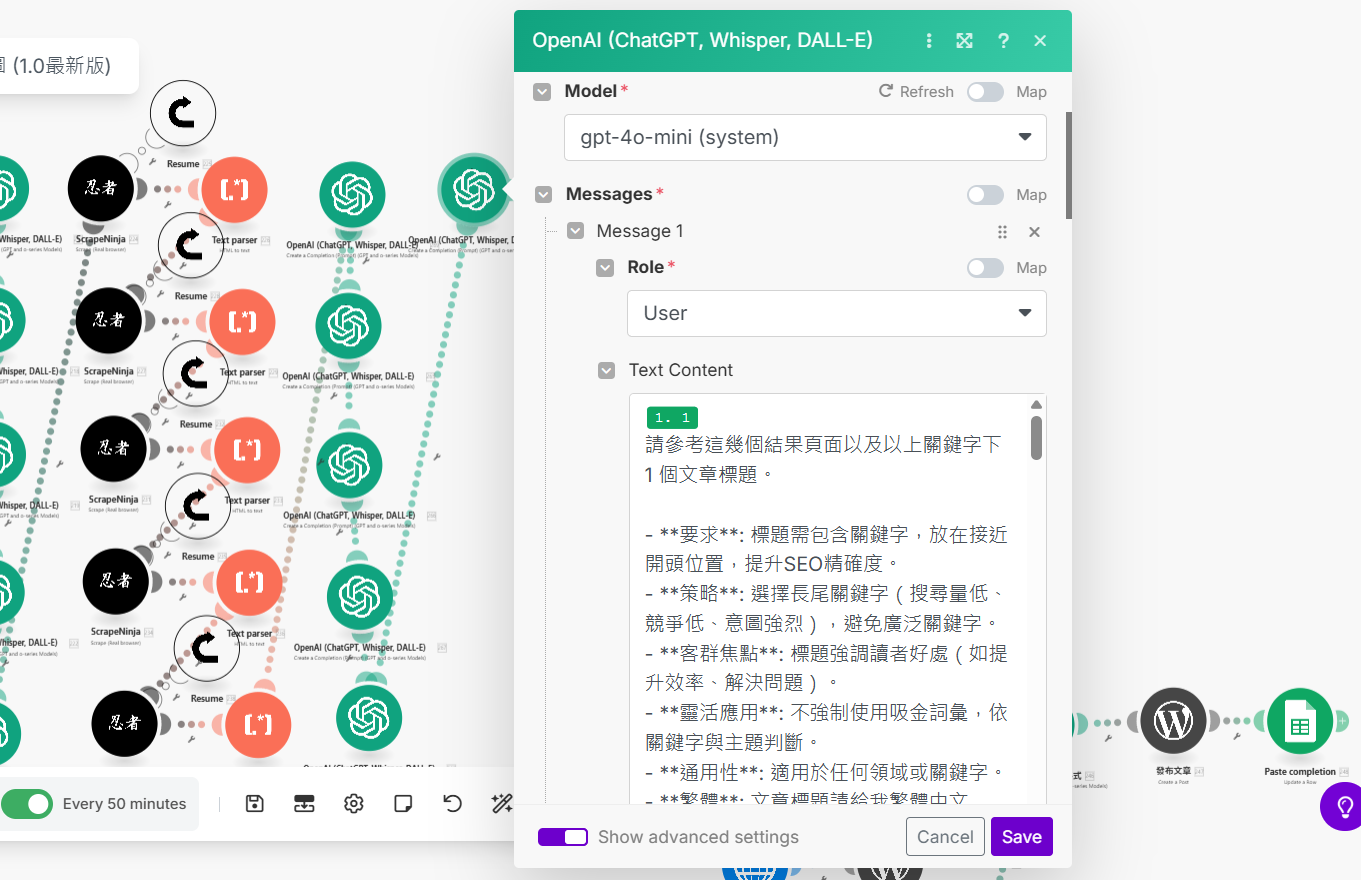This screenshot has height=880, width=1361.
Task: Open scenario inputs and outputs icon in bottom toolbar
Action: pyautogui.click(x=304, y=803)
